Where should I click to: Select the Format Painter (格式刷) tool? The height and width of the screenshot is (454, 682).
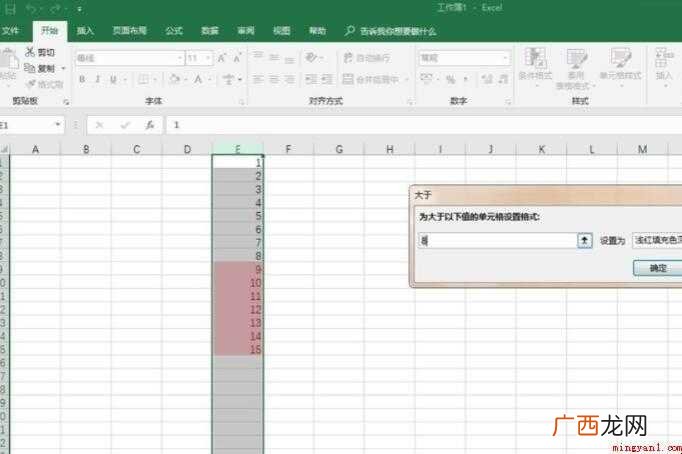(44, 84)
